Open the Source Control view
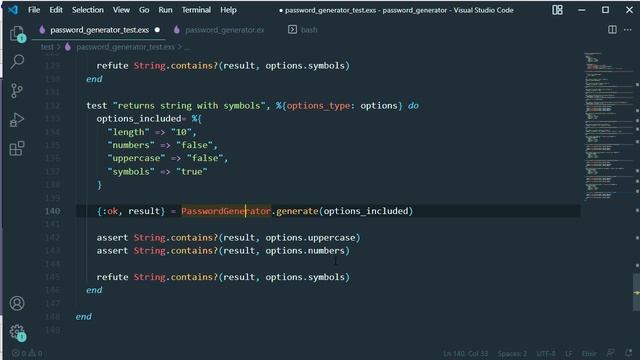 coord(17,91)
